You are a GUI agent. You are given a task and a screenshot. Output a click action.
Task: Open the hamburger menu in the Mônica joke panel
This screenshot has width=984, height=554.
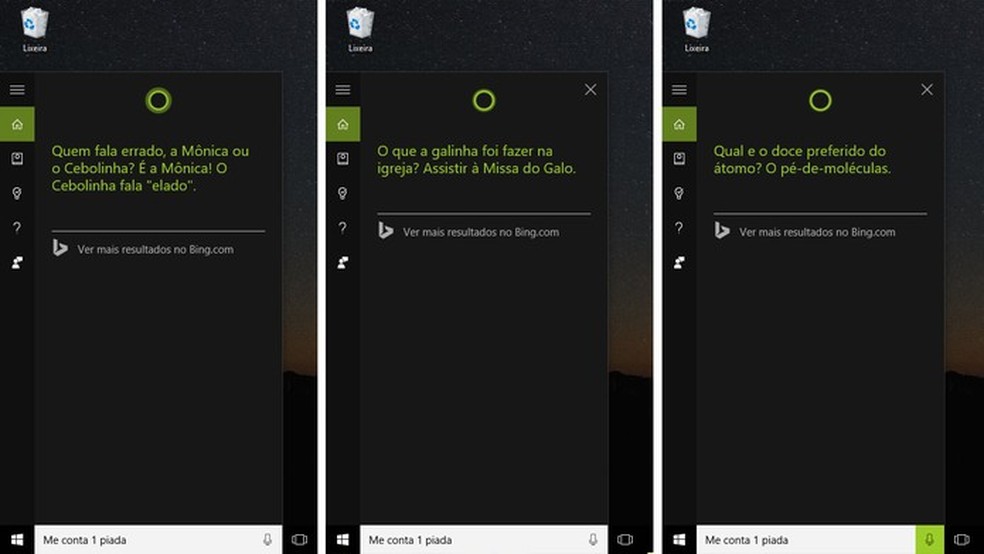[x=17, y=90]
